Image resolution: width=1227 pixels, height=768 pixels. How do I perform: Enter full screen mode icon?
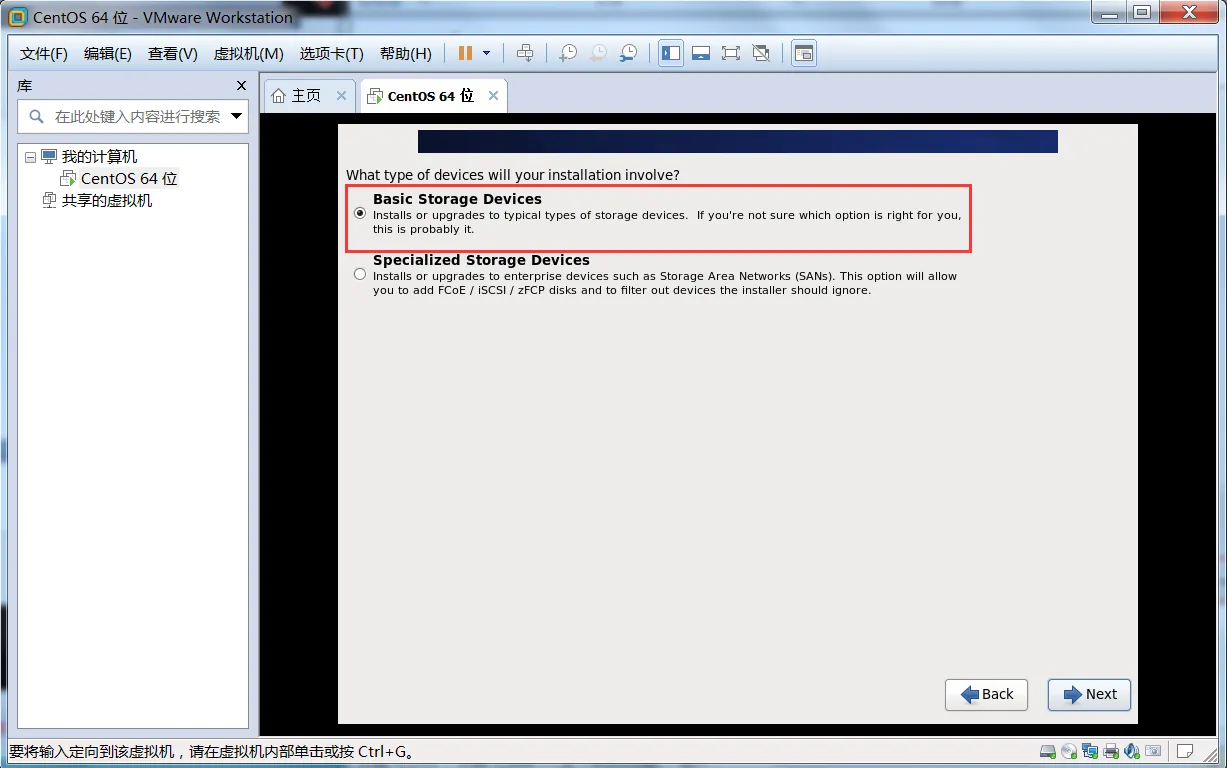coord(731,53)
